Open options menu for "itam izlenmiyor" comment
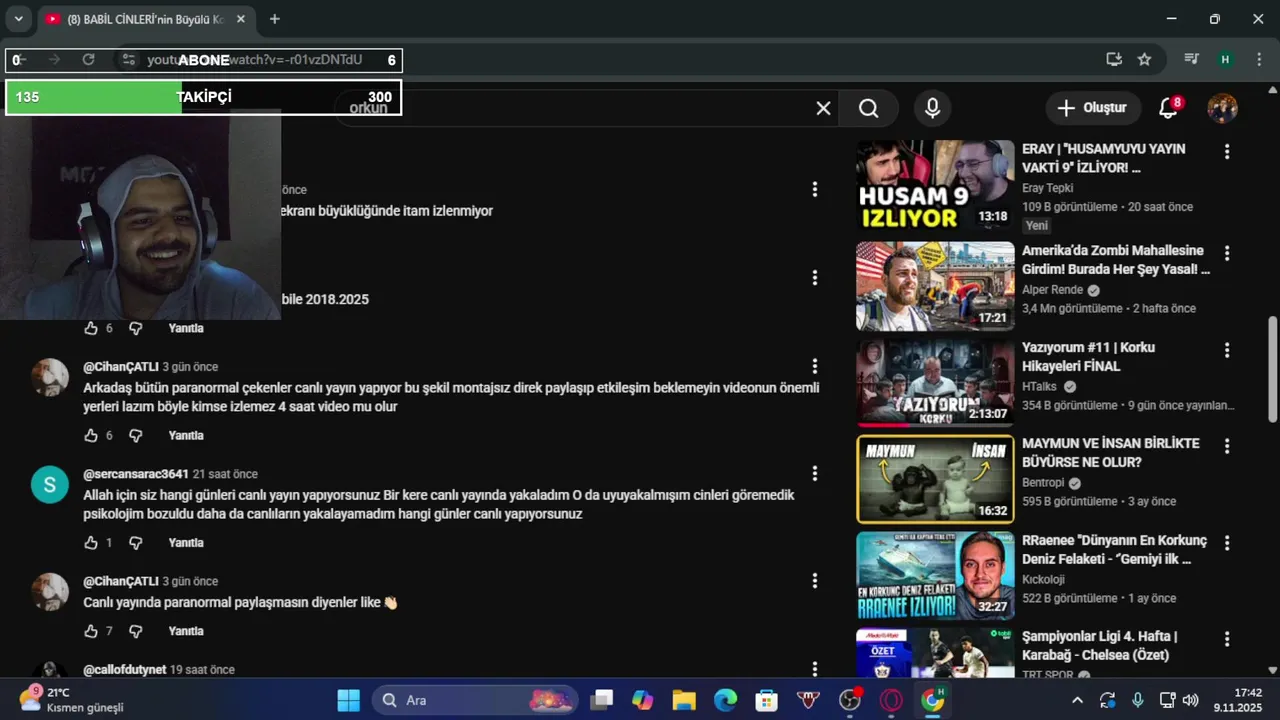Viewport: 1280px width, 720px height. (x=815, y=189)
